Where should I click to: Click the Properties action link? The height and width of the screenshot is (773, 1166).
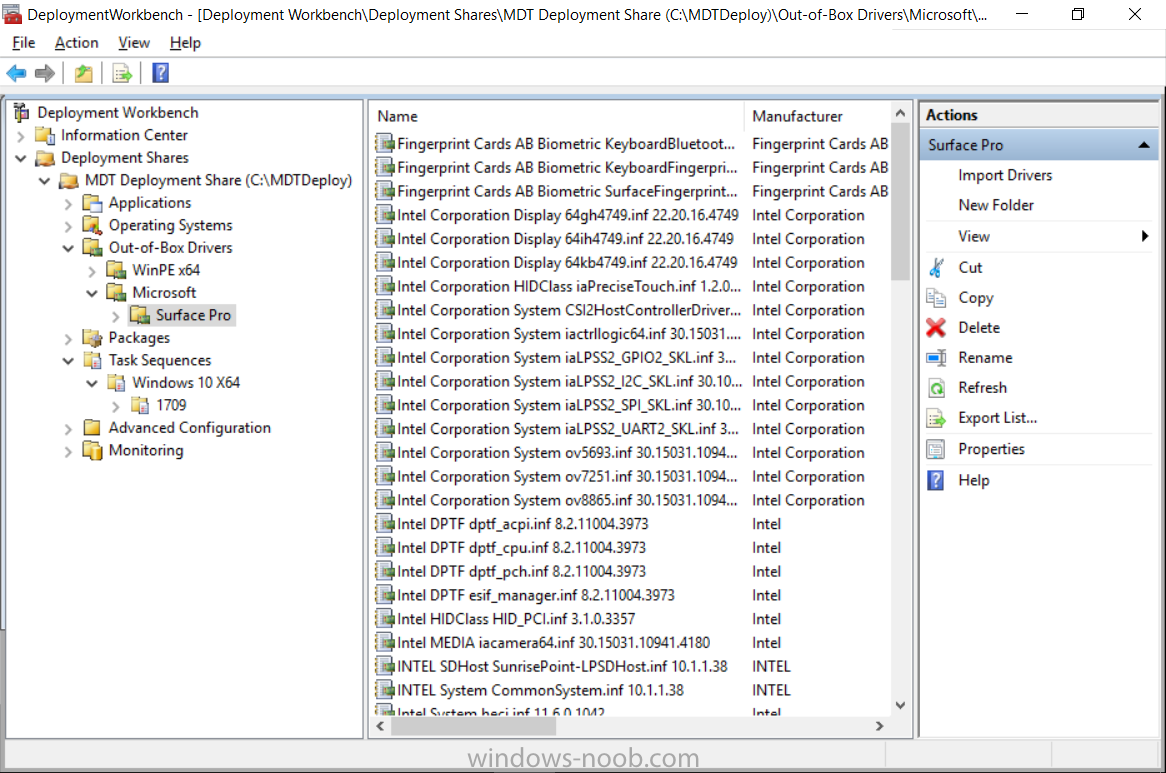[x=991, y=449]
